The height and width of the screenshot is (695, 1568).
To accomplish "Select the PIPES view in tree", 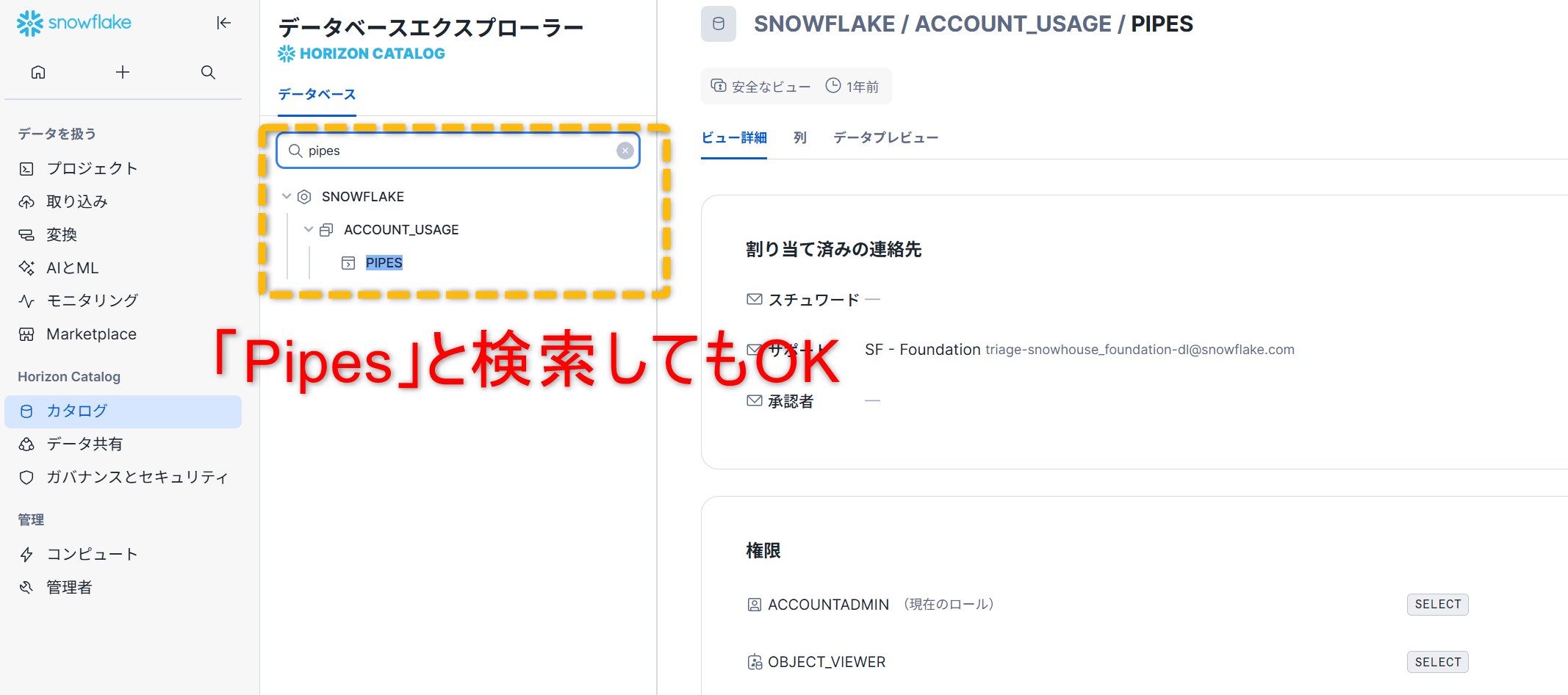I will click(384, 263).
